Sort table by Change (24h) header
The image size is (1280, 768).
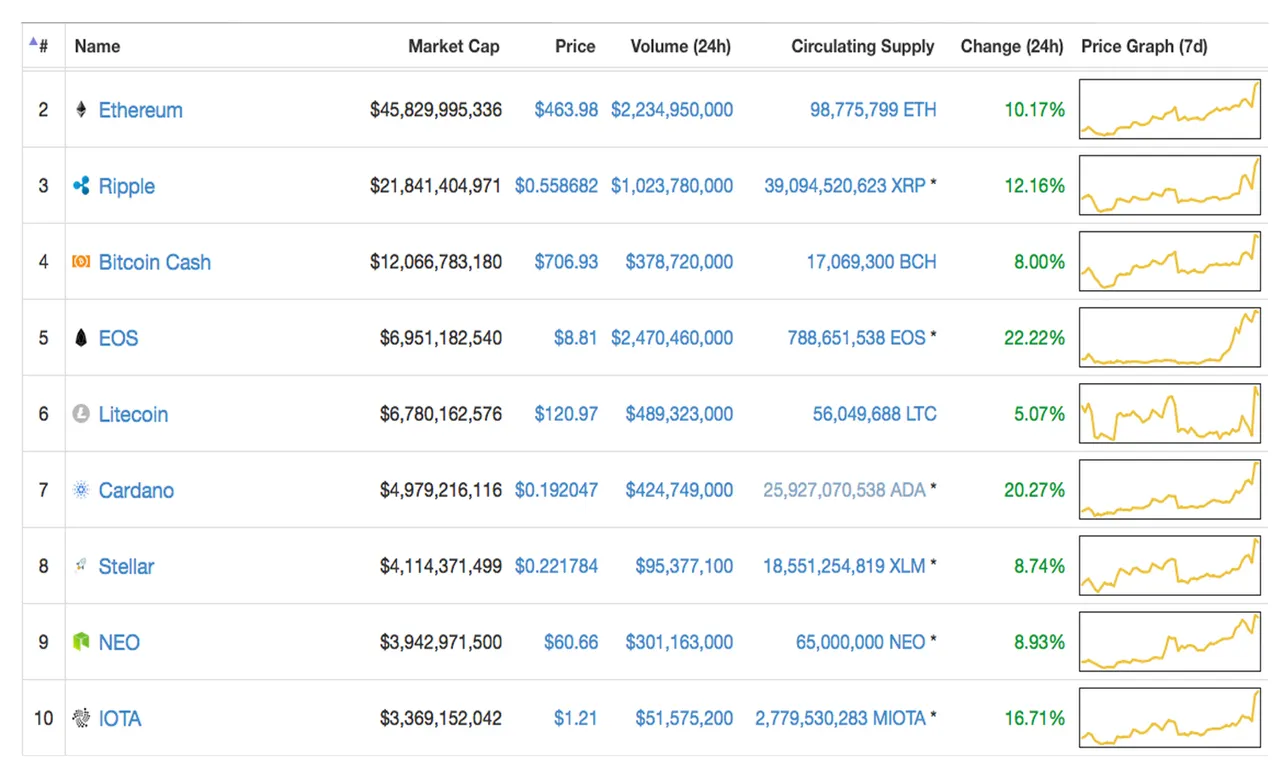click(x=1012, y=46)
